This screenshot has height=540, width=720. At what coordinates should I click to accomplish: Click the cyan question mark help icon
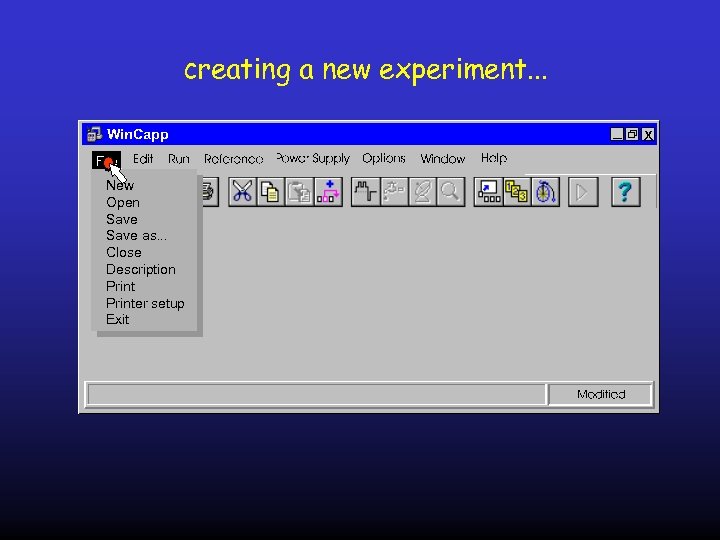pyautogui.click(x=625, y=191)
